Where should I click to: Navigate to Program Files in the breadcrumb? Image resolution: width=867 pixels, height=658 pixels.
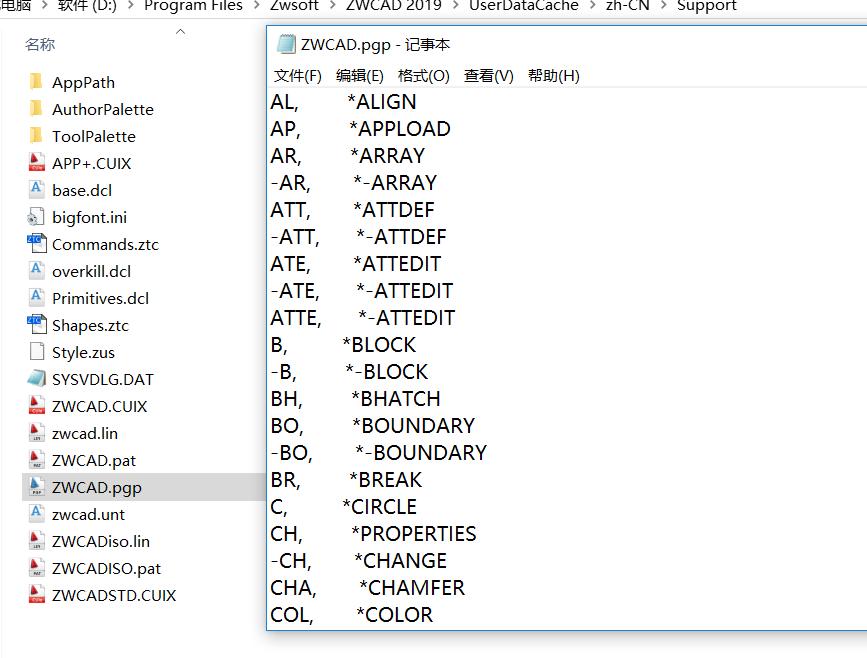tap(194, 6)
